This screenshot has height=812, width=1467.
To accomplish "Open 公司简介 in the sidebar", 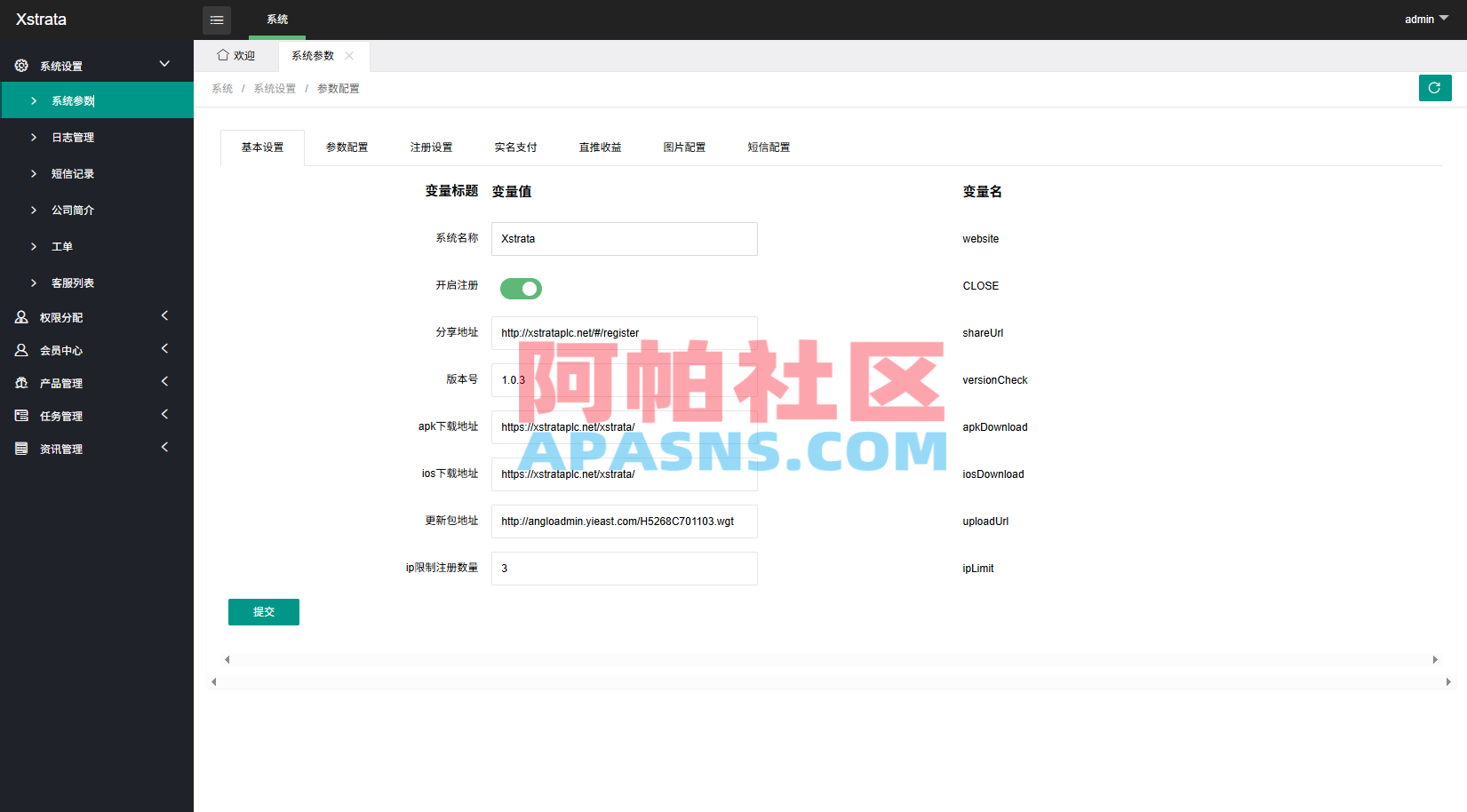I will [x=97, y=210].
